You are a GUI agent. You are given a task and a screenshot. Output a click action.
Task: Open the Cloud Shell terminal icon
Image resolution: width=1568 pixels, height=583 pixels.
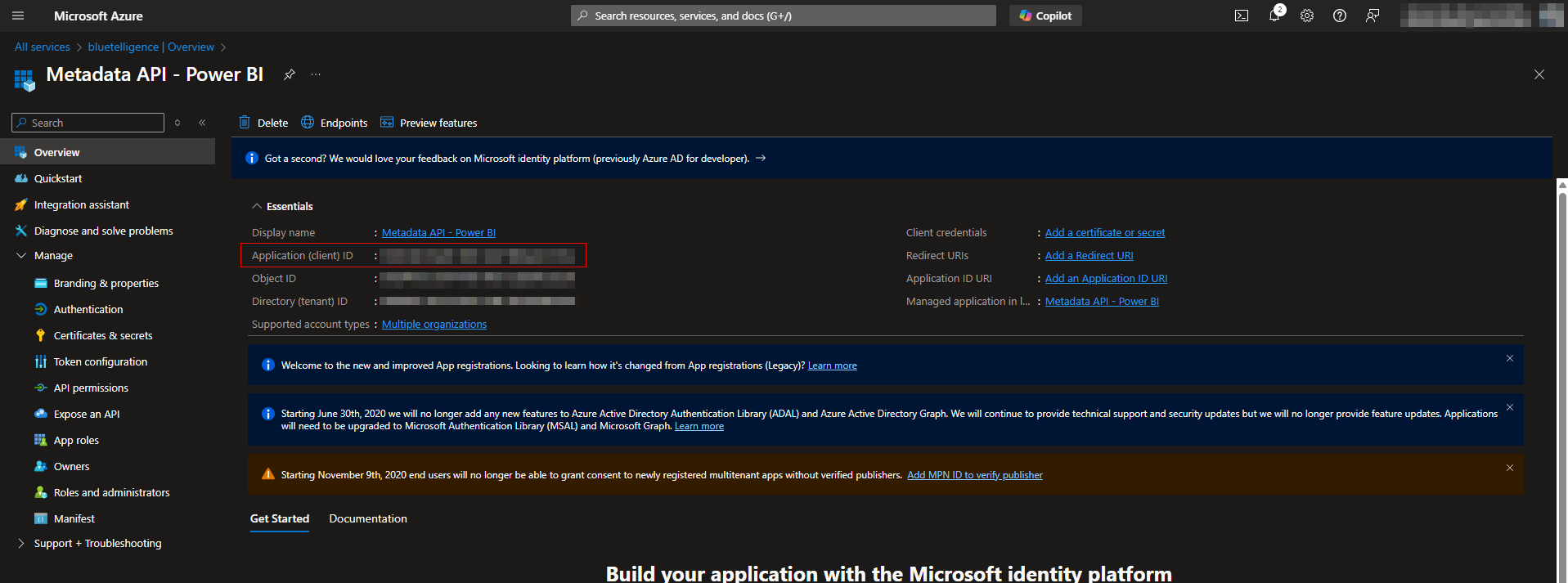(1241, 16)
